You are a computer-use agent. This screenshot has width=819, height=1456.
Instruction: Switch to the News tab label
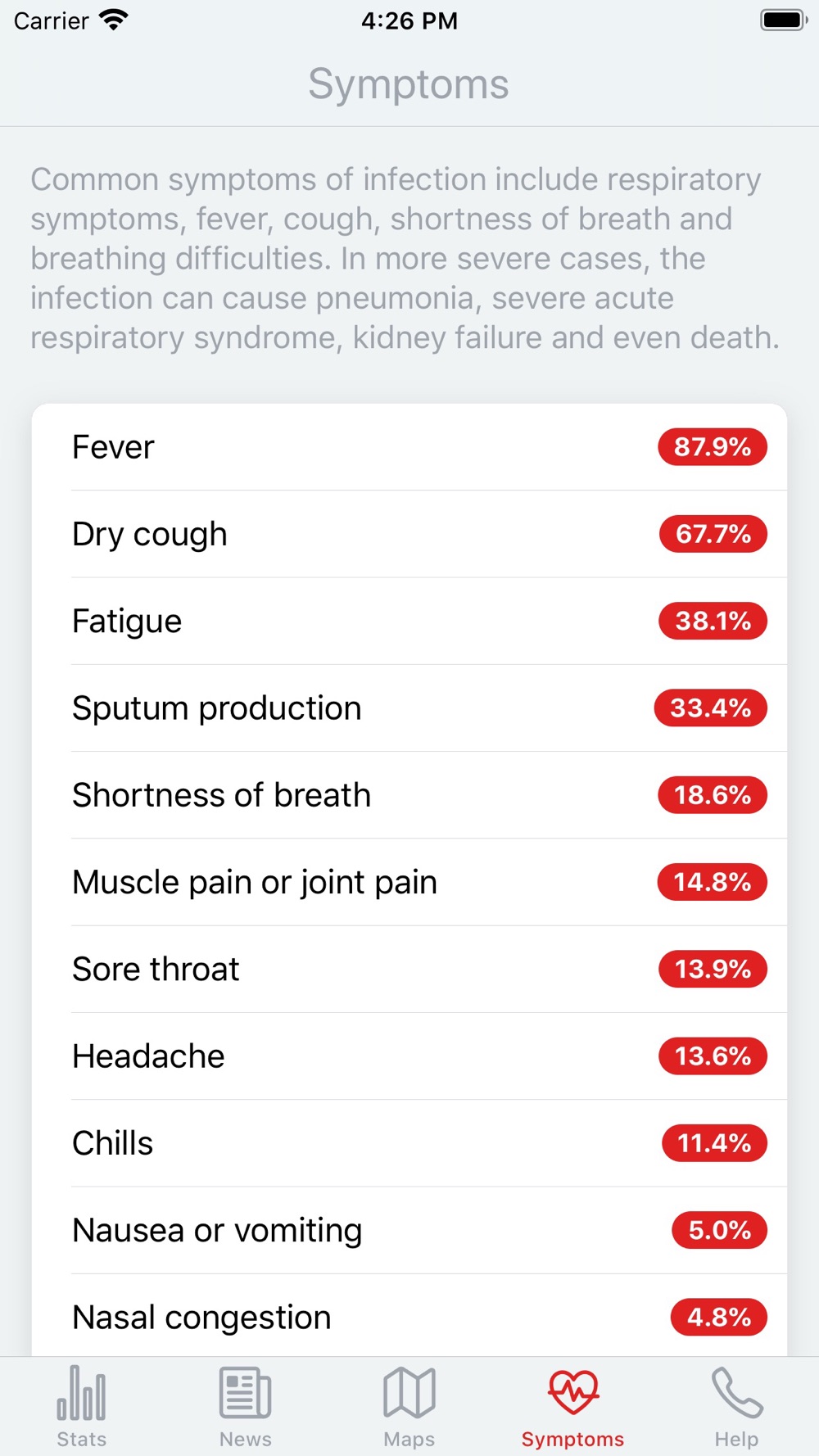tap(245, 1439)
